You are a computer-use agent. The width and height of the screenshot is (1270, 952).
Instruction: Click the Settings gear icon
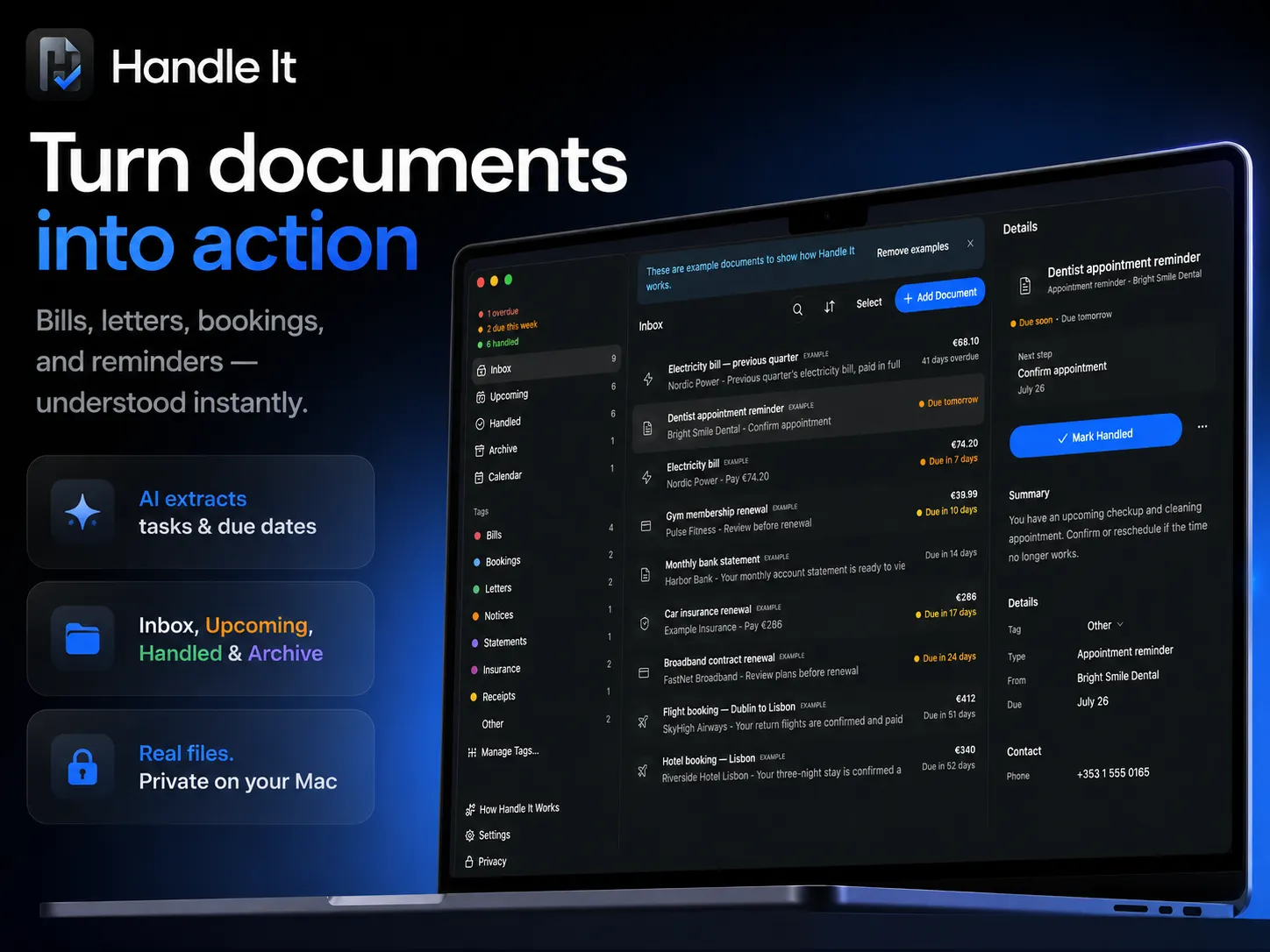pyautogui.click(x=470, y=836)
